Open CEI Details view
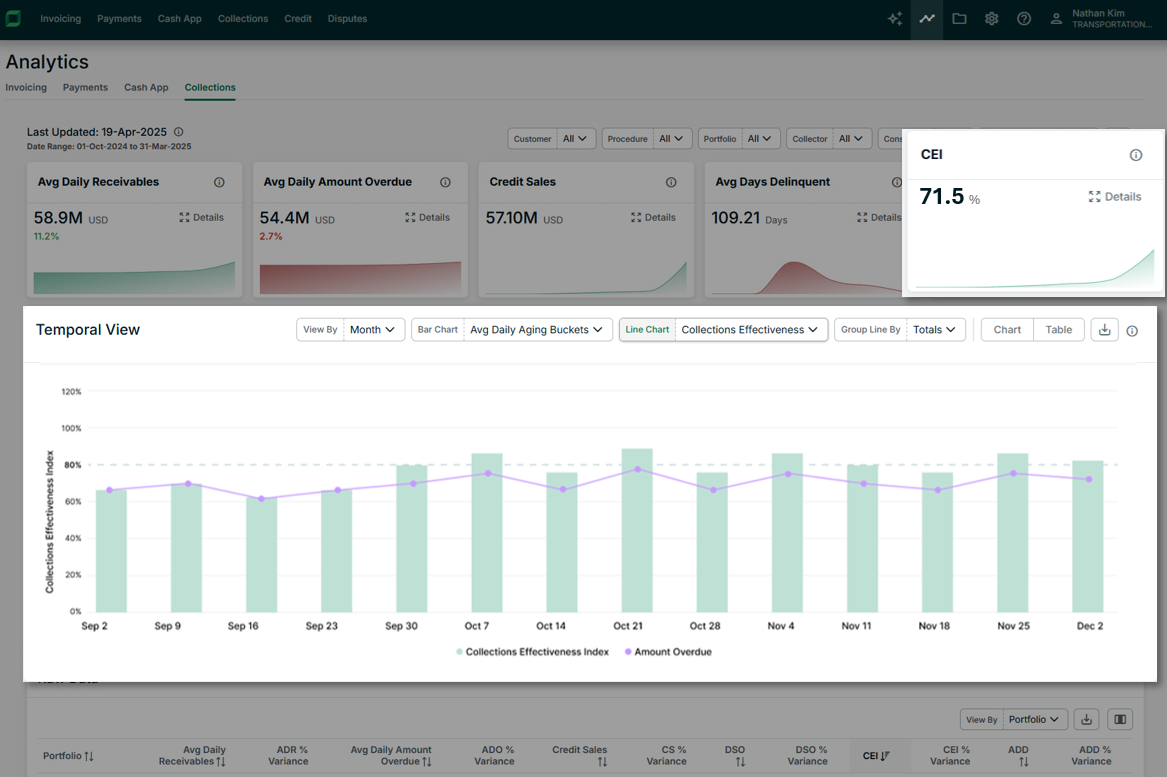 tap(1114, 196)
